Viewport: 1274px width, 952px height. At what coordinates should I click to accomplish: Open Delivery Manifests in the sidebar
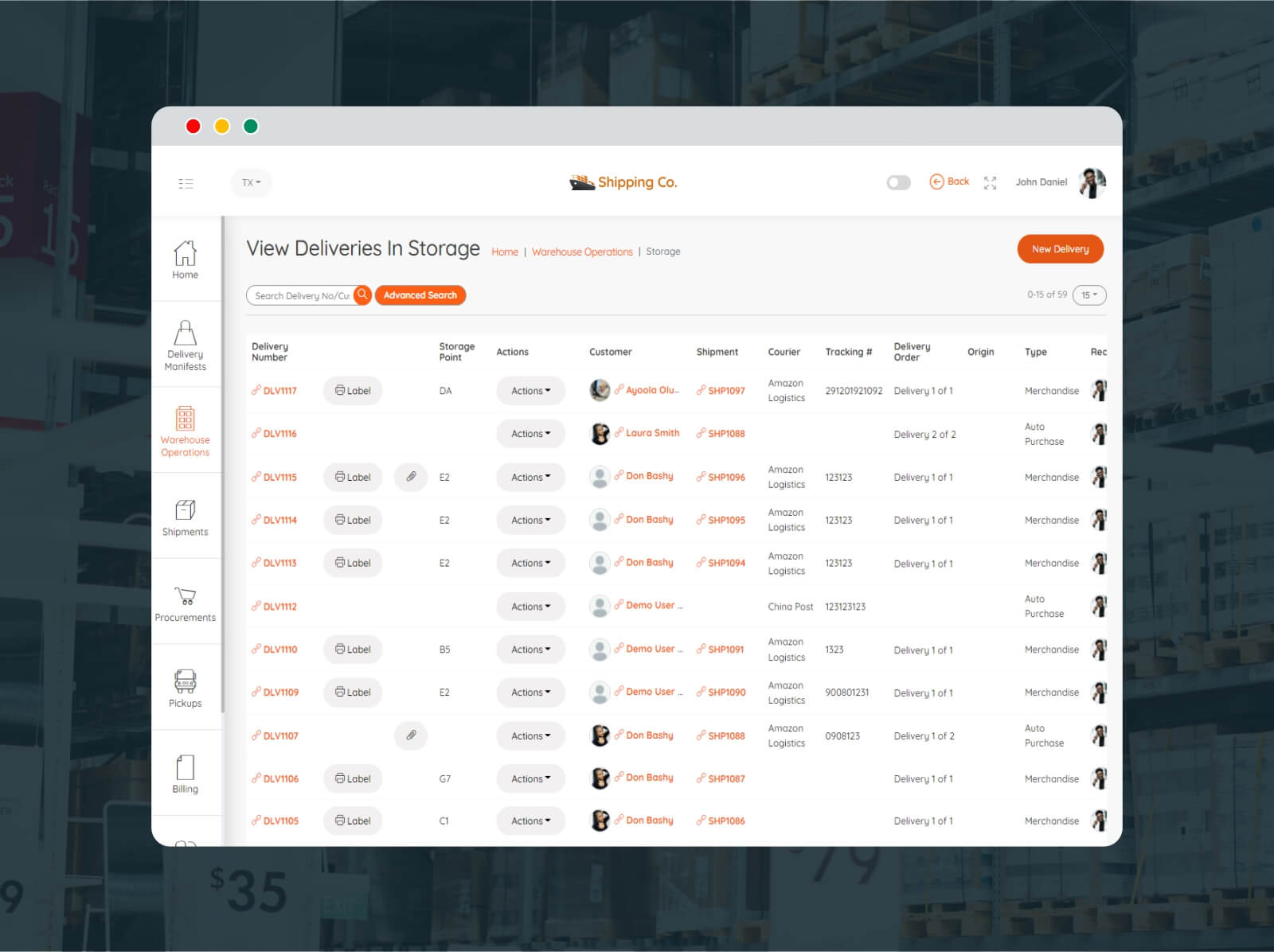pos(185,345)
